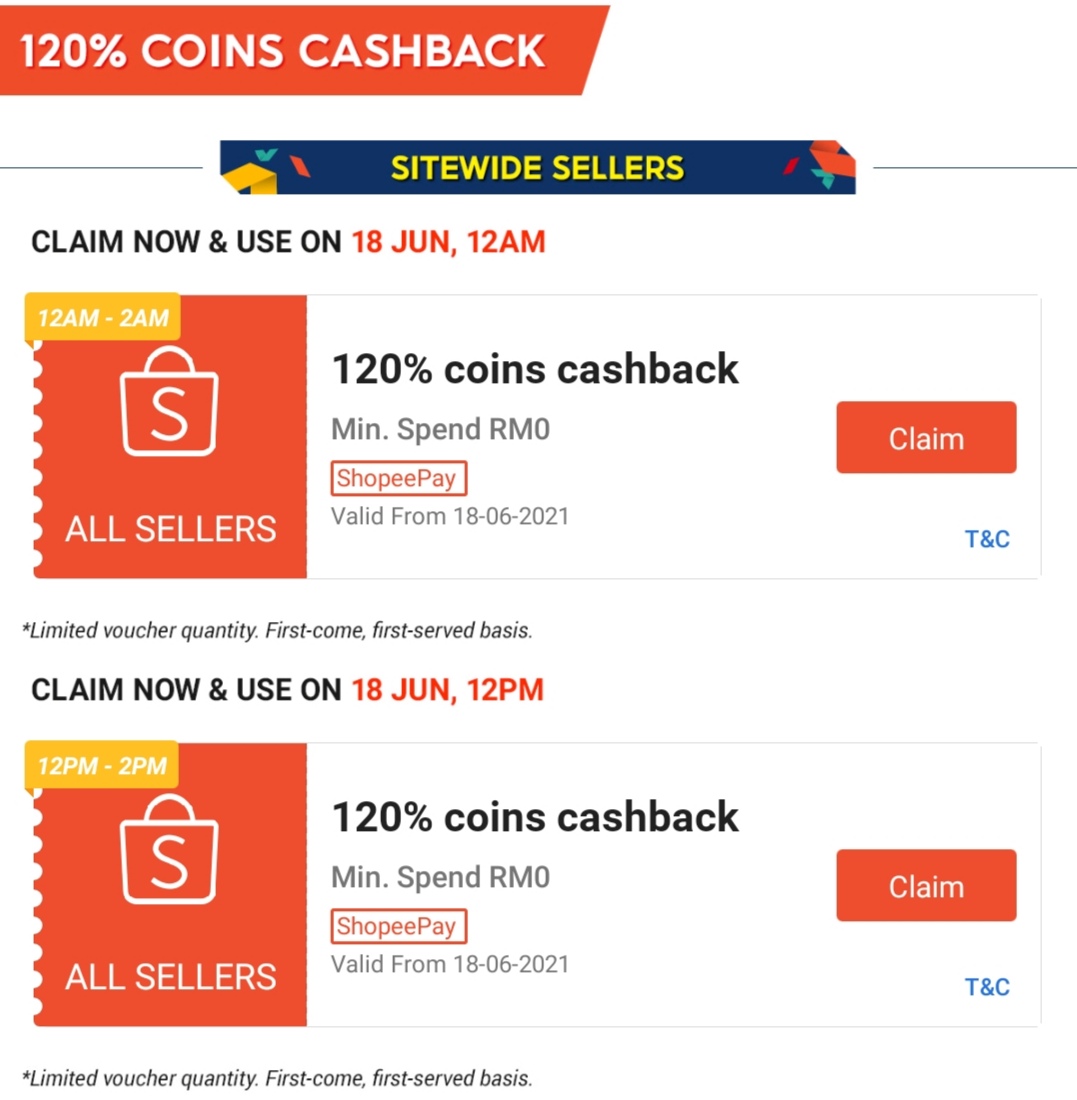Tap Valid From date on the 12PM voucher

click(x=450, y=964)
